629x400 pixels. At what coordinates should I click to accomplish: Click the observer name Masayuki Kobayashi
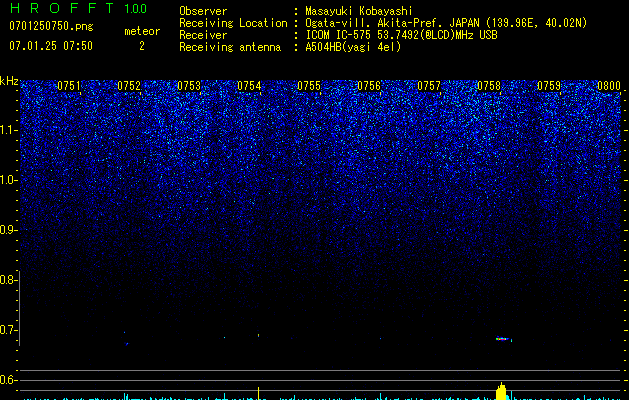(x=359, y=11)
